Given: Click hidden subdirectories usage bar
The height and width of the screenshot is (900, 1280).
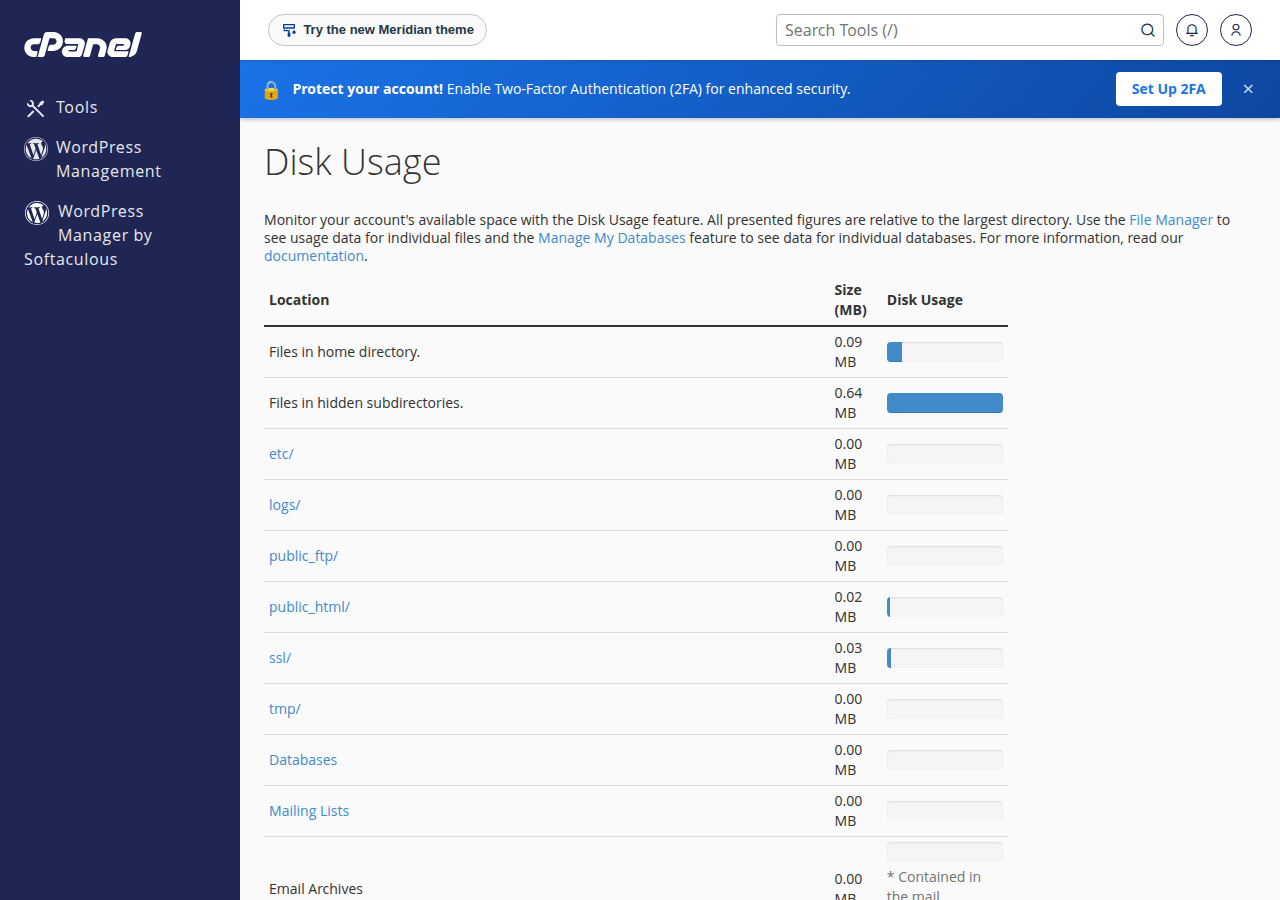Looking at the screenshot, I should click(x=945, y=403).
